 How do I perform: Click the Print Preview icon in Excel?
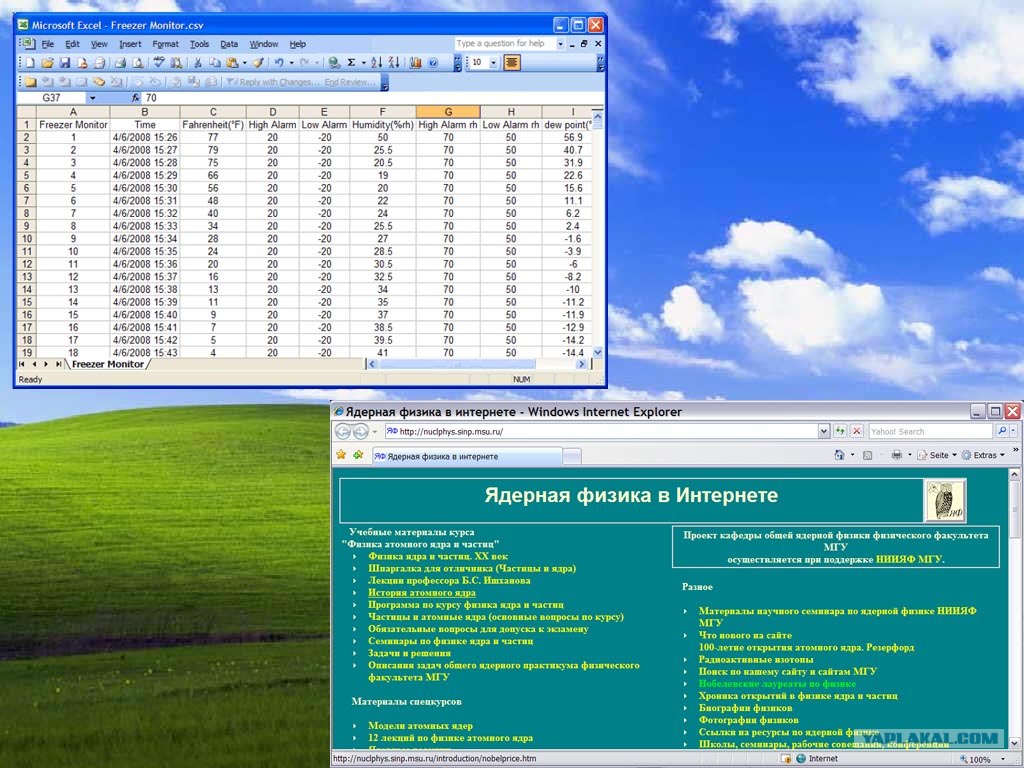pyautogui.click(x=138, y=63)
